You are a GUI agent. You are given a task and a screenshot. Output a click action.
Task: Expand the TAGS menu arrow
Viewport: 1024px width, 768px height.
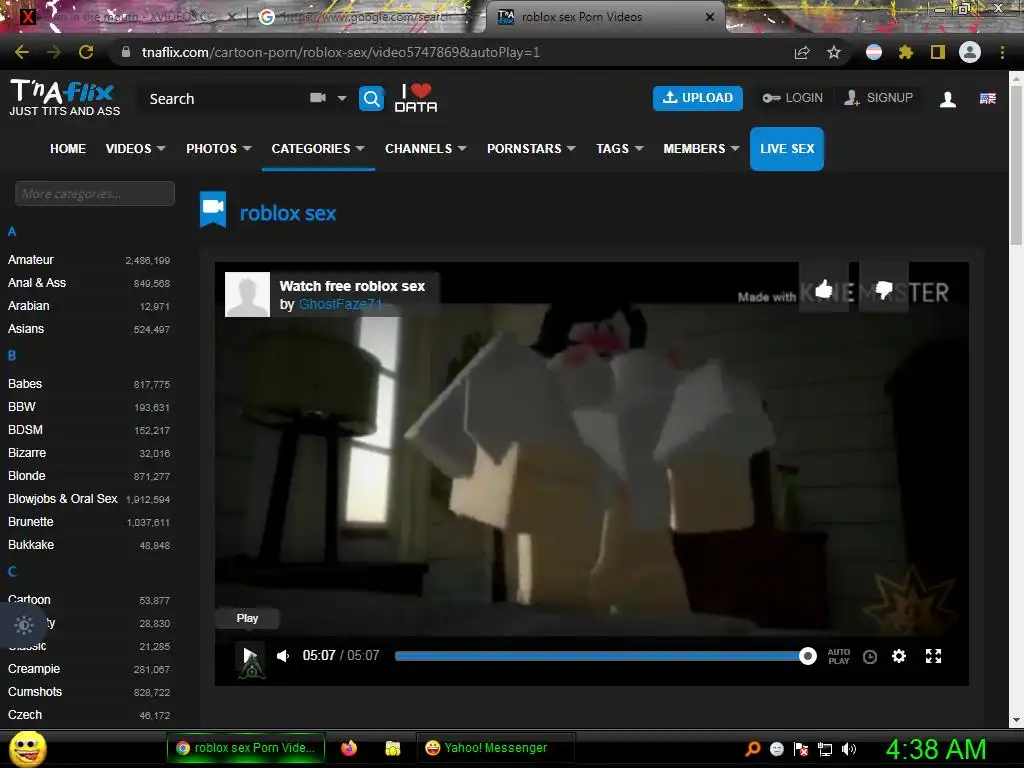coord(639,149)
